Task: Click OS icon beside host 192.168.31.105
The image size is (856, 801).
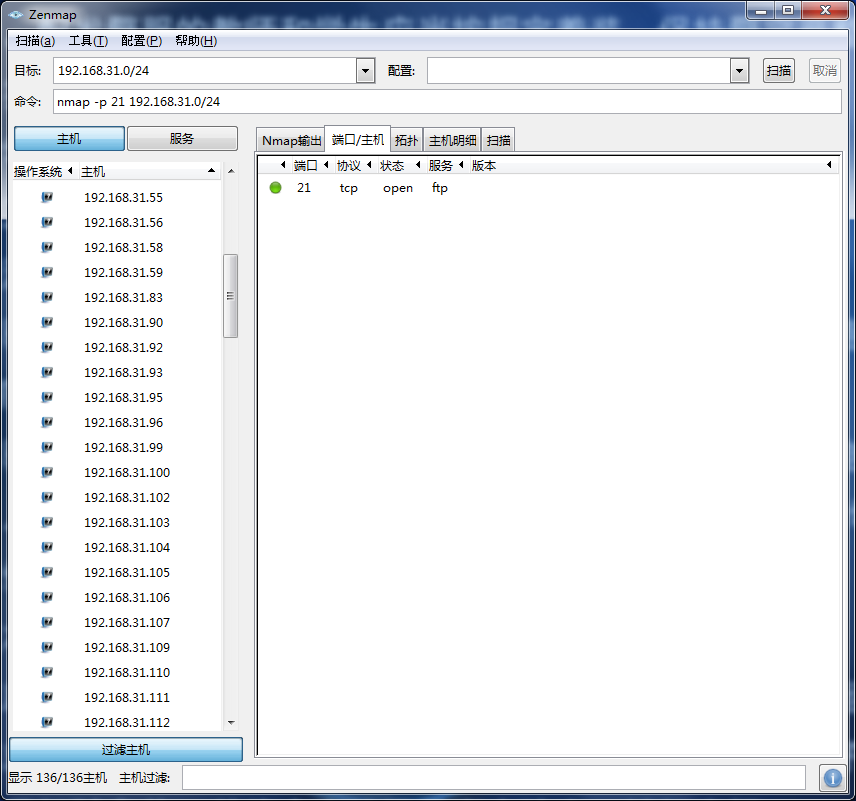Action: tap(47, 572)
